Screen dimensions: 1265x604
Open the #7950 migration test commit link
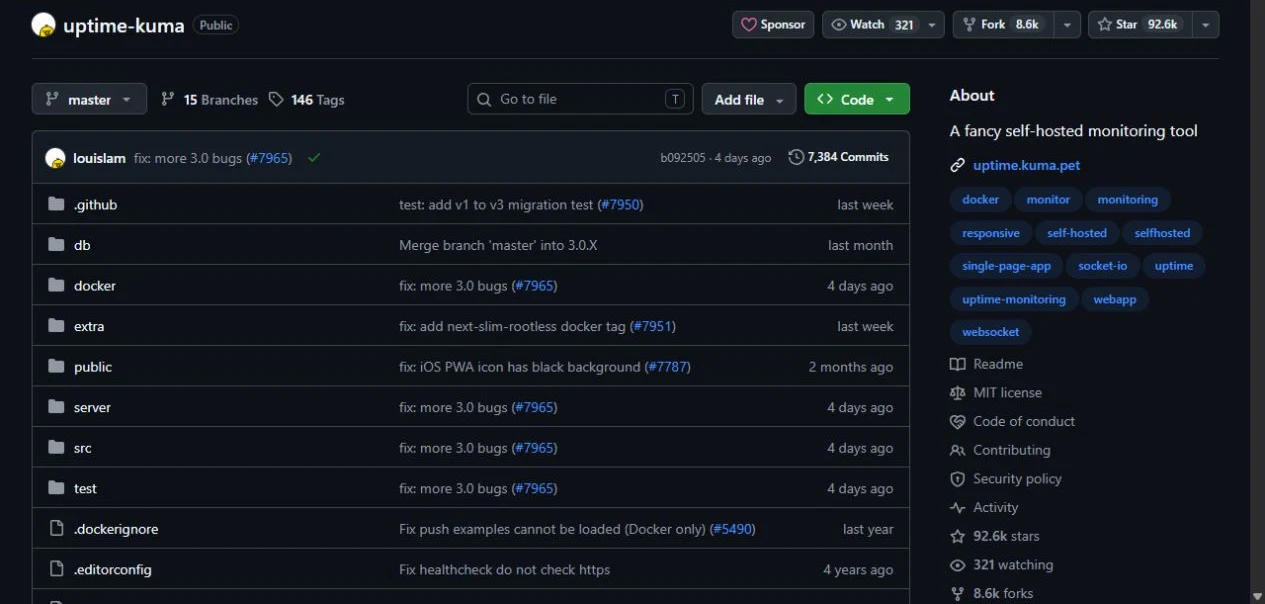click(620, 205)
